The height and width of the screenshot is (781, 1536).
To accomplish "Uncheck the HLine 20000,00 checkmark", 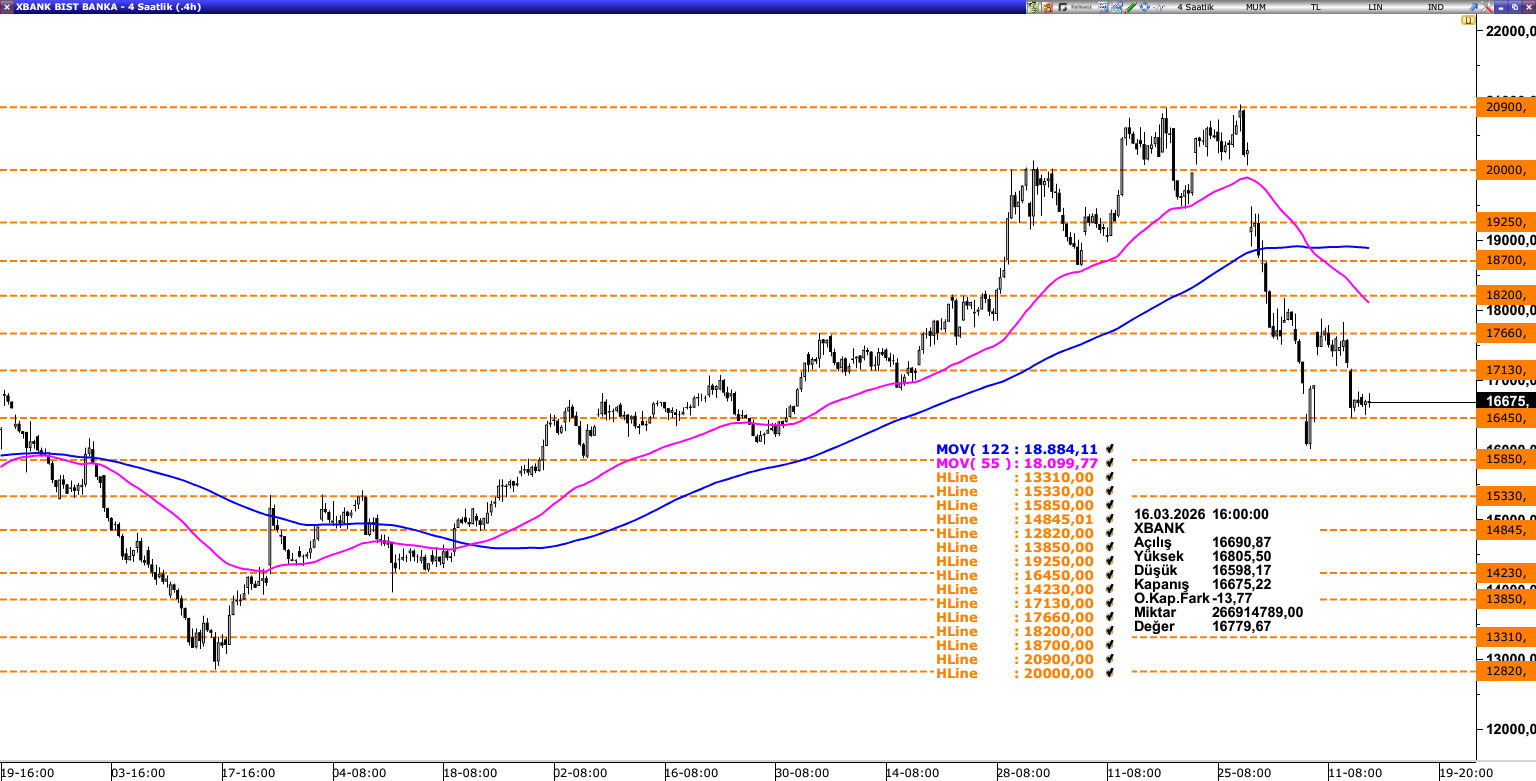I will coord(1110,674).
